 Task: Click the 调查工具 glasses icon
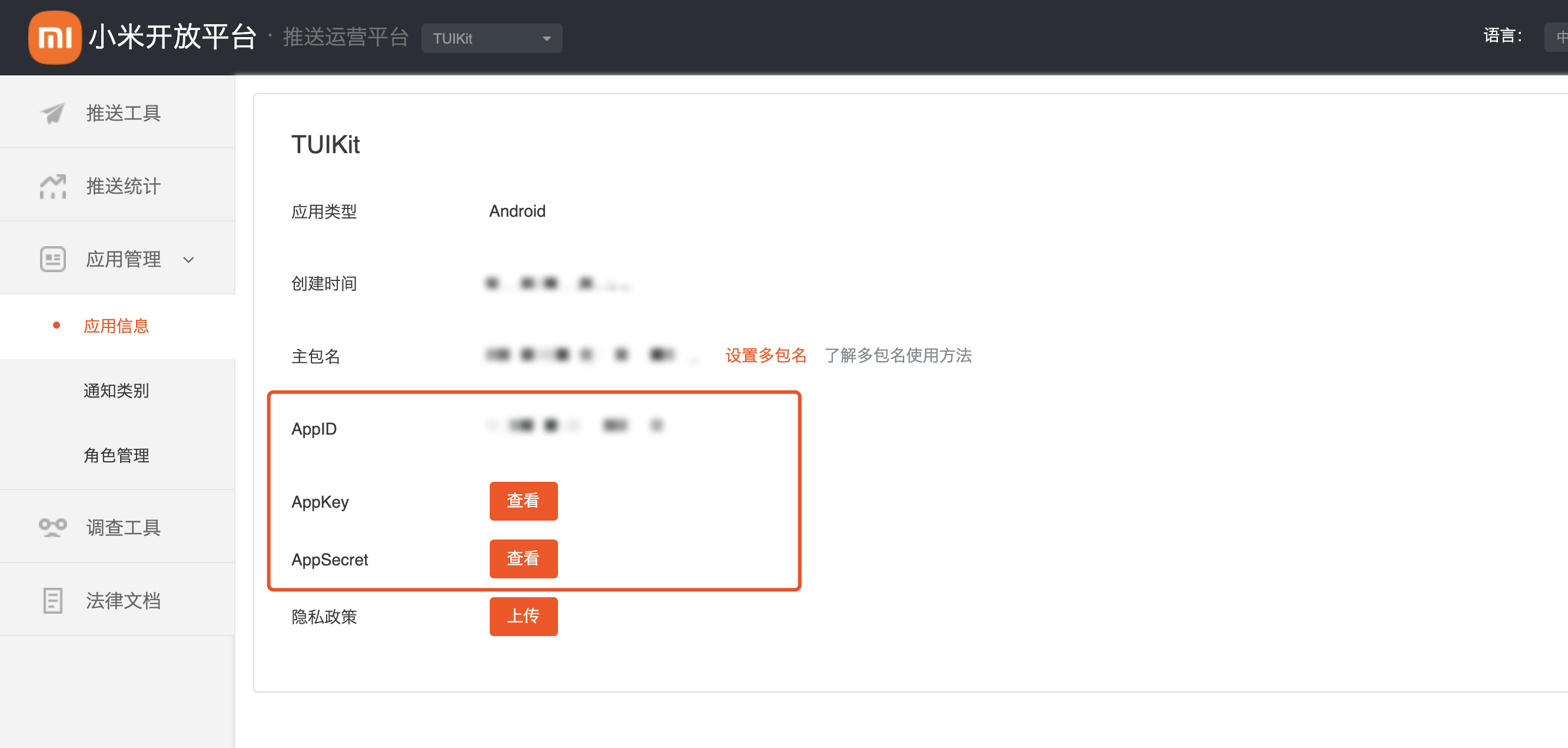(x=53, y=527)
